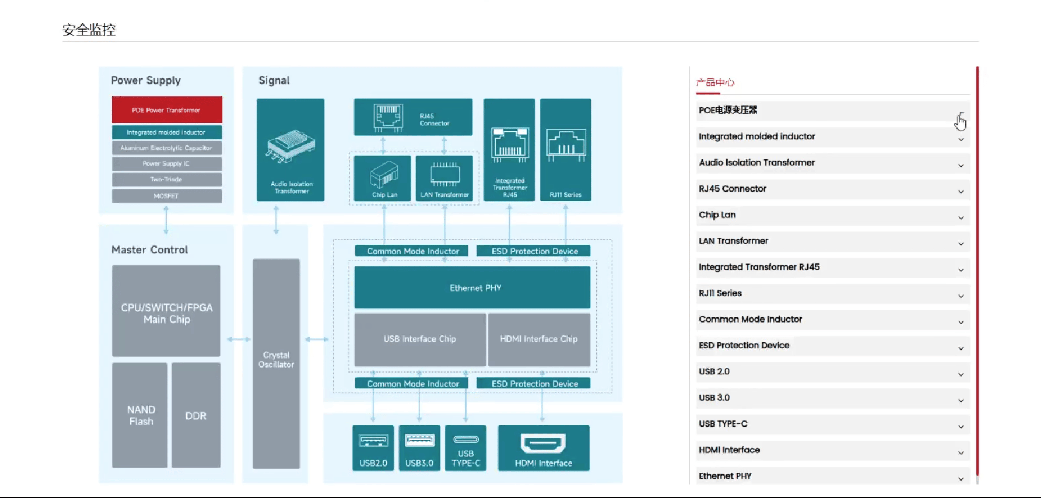
Task: Expand the POE电源变压器 list item
Action: [833, 111]
